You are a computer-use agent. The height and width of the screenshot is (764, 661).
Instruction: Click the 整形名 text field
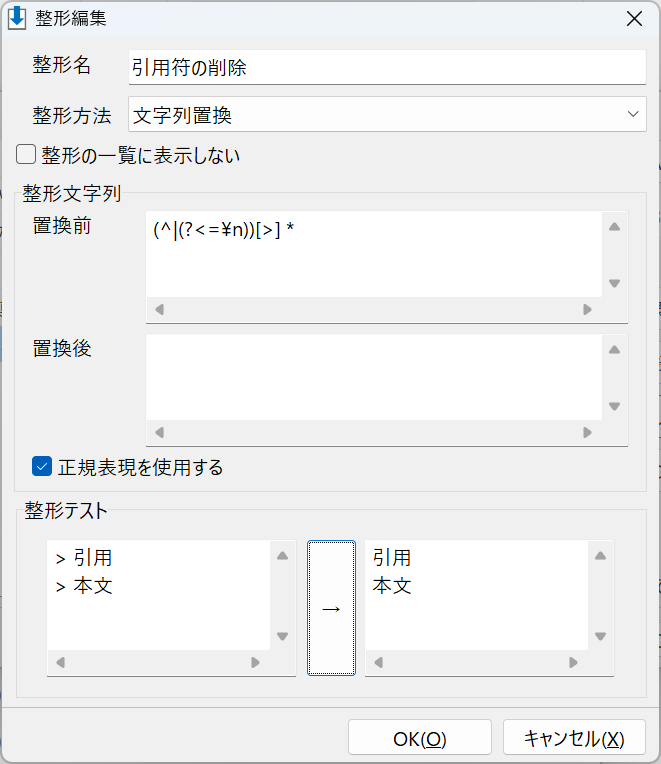click(387, 67)
